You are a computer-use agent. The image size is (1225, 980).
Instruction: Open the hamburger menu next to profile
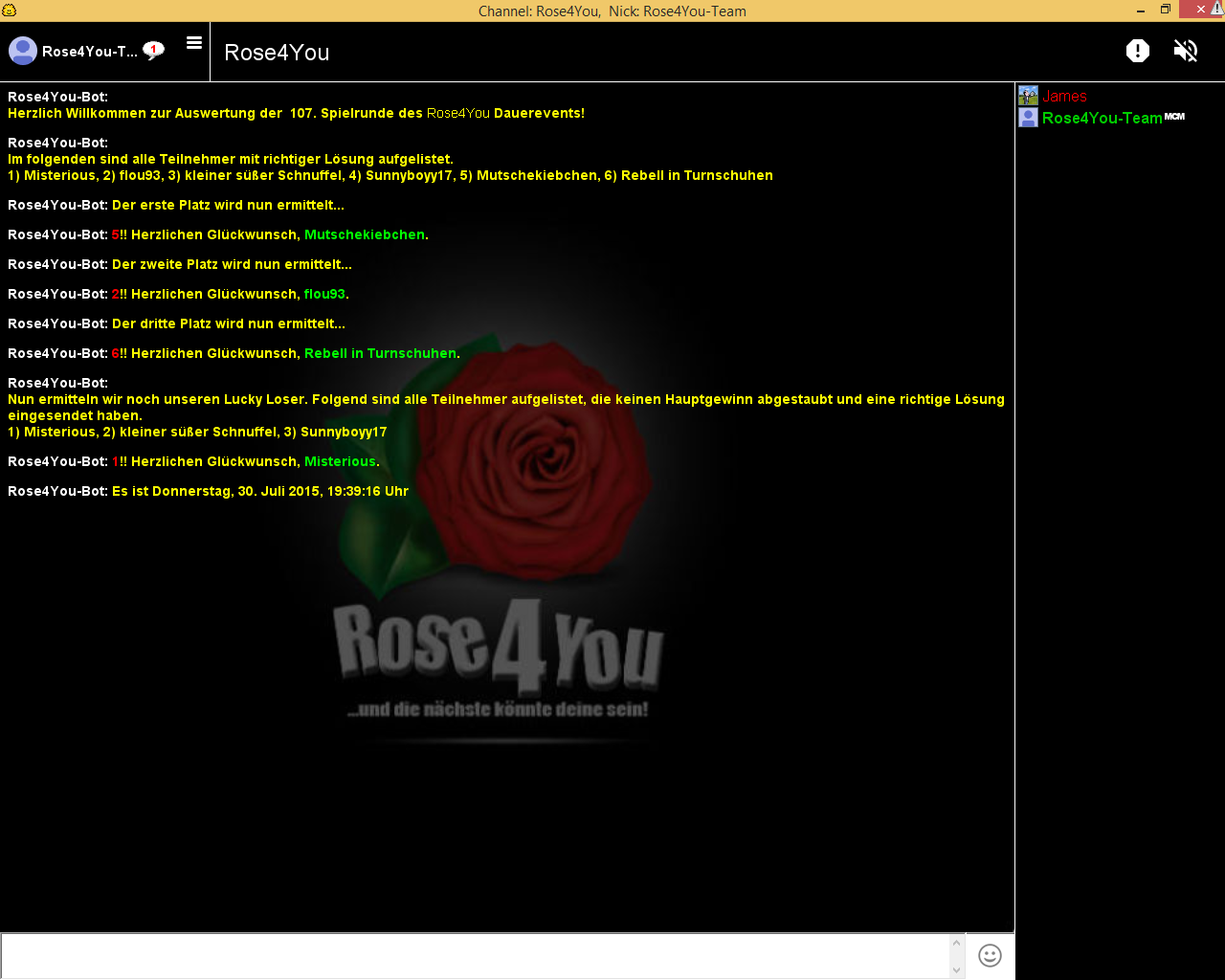194,43
